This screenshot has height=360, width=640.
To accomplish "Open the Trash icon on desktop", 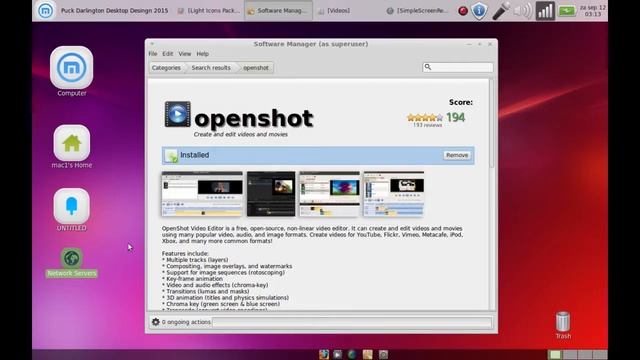I will point(563,322).
